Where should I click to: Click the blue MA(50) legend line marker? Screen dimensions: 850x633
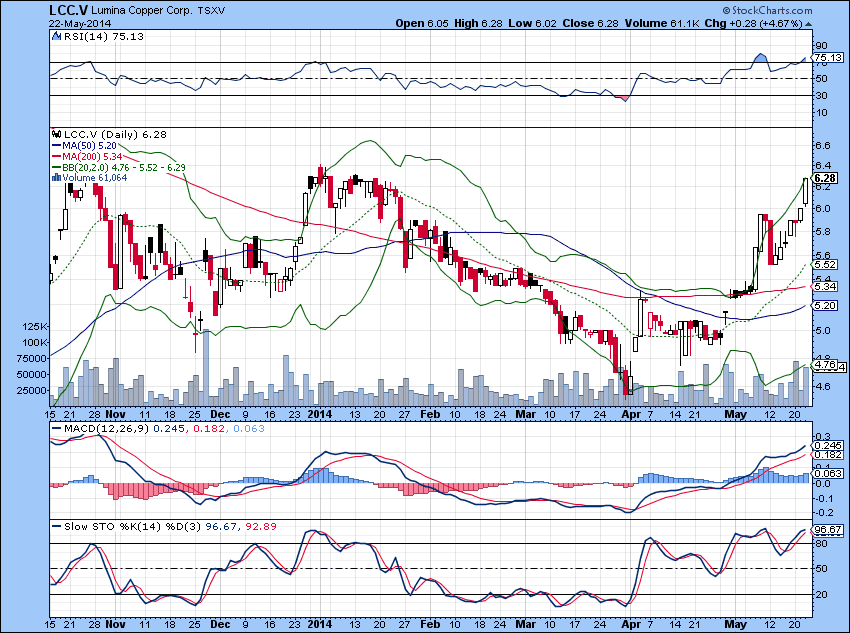(x=56, y=145)
